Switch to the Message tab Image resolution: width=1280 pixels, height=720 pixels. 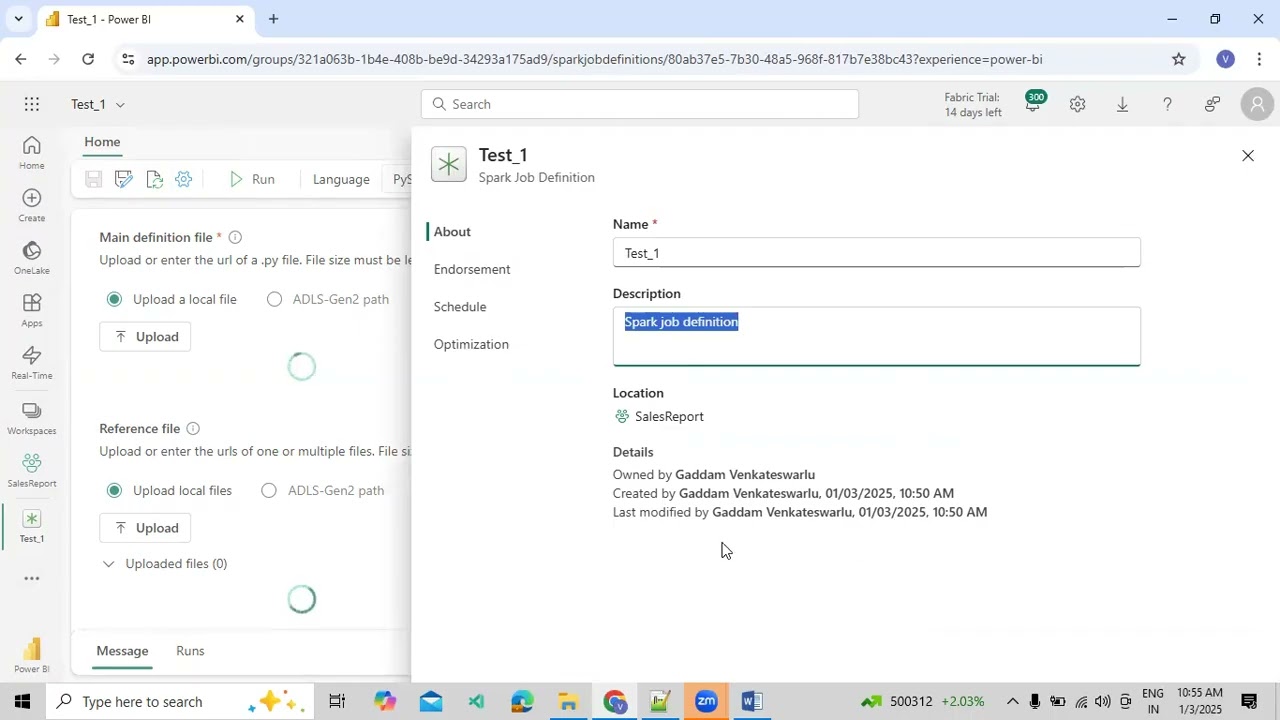pos(122,651)
